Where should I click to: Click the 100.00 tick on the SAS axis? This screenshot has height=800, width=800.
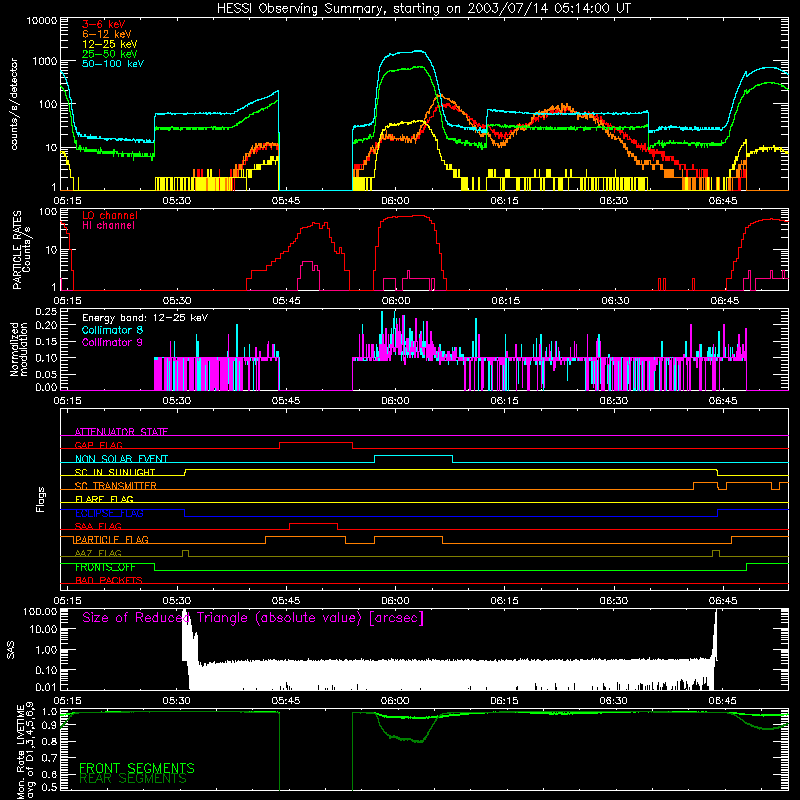pos(40,611)
